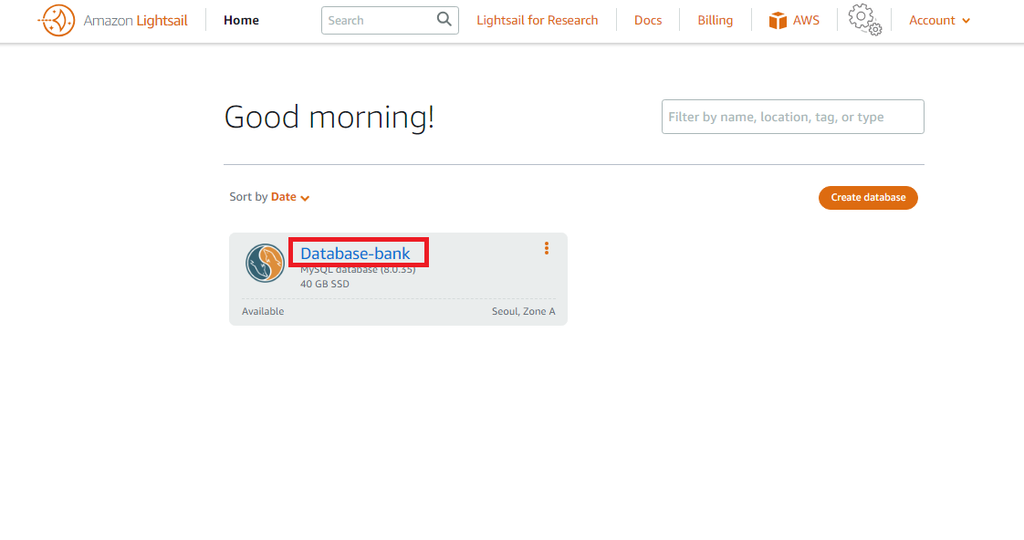Image resolution: width=1024 pixels, height=540 pixels.
Task: Click the '40 GB SSD' text
Action: click(x=325, y=284)
